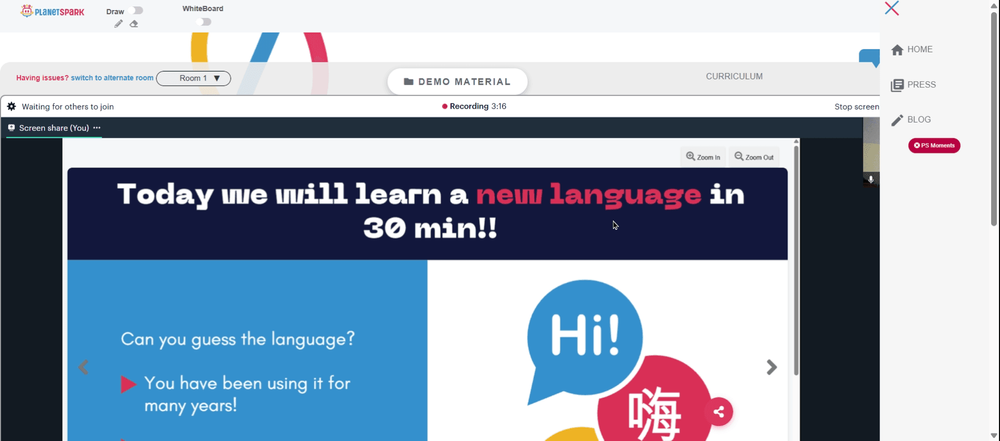Click the Zoom Out button
The image size is (1000, 441).
tap(754, 157)
